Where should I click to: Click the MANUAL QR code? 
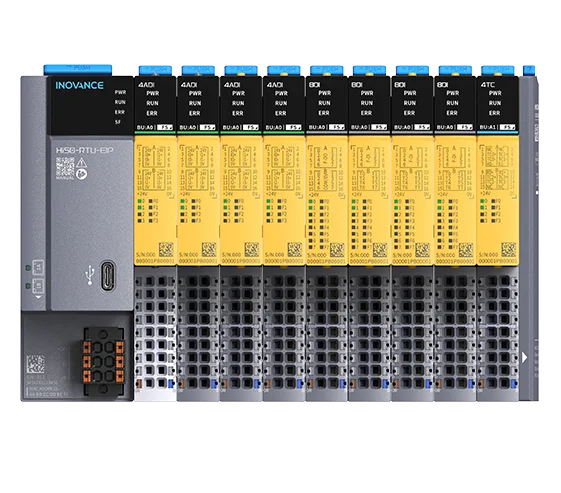click(65, 167)
